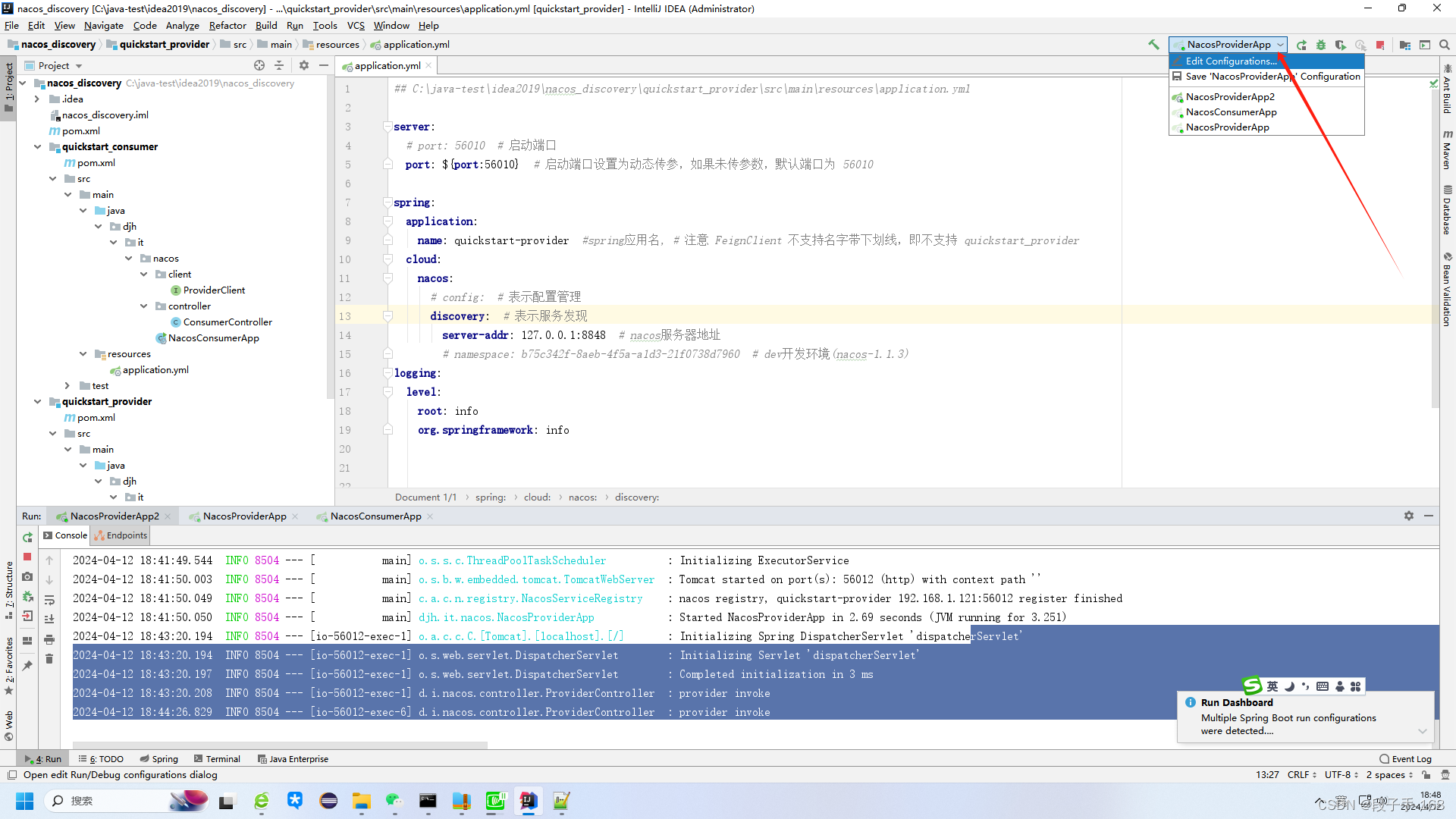Expand the .idea folder

click(37, 99)
